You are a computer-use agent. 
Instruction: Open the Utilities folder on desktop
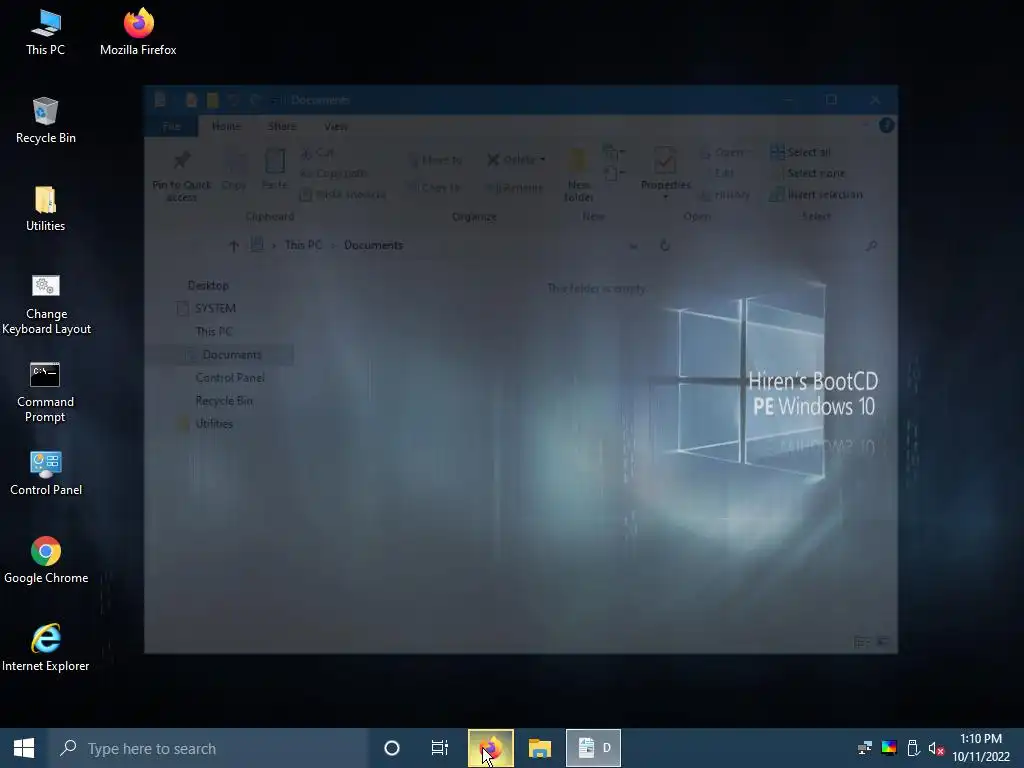[x=45, y=208]
